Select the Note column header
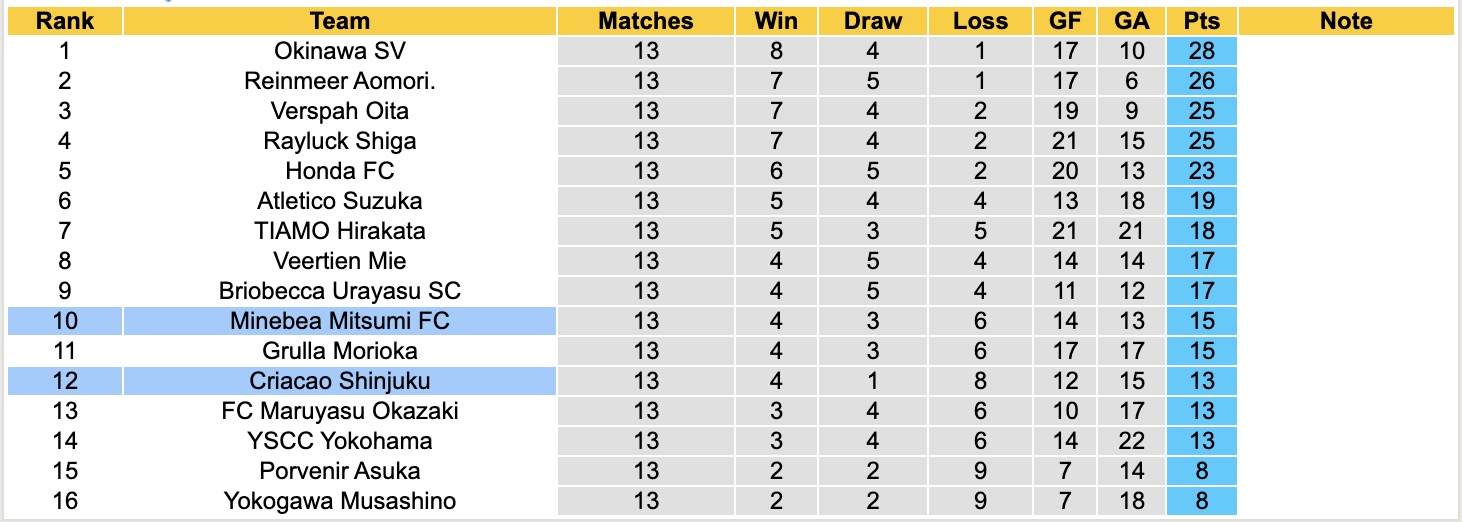 click(1346, 21)
